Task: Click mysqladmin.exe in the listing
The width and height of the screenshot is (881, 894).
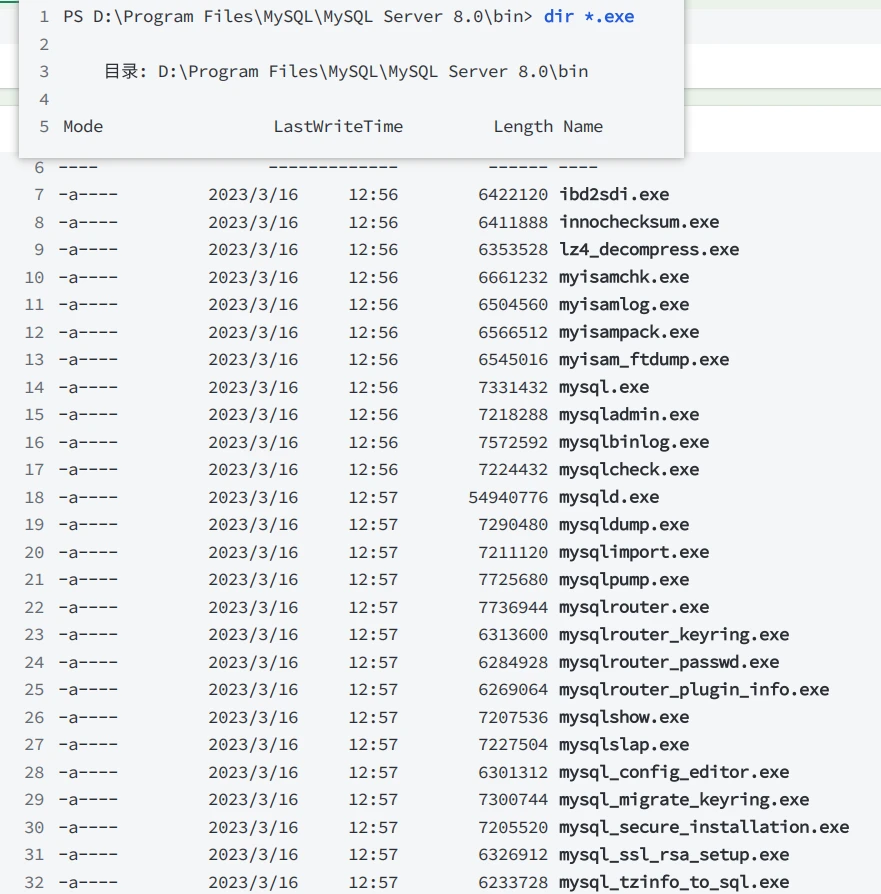Action: tap(629, 415)
